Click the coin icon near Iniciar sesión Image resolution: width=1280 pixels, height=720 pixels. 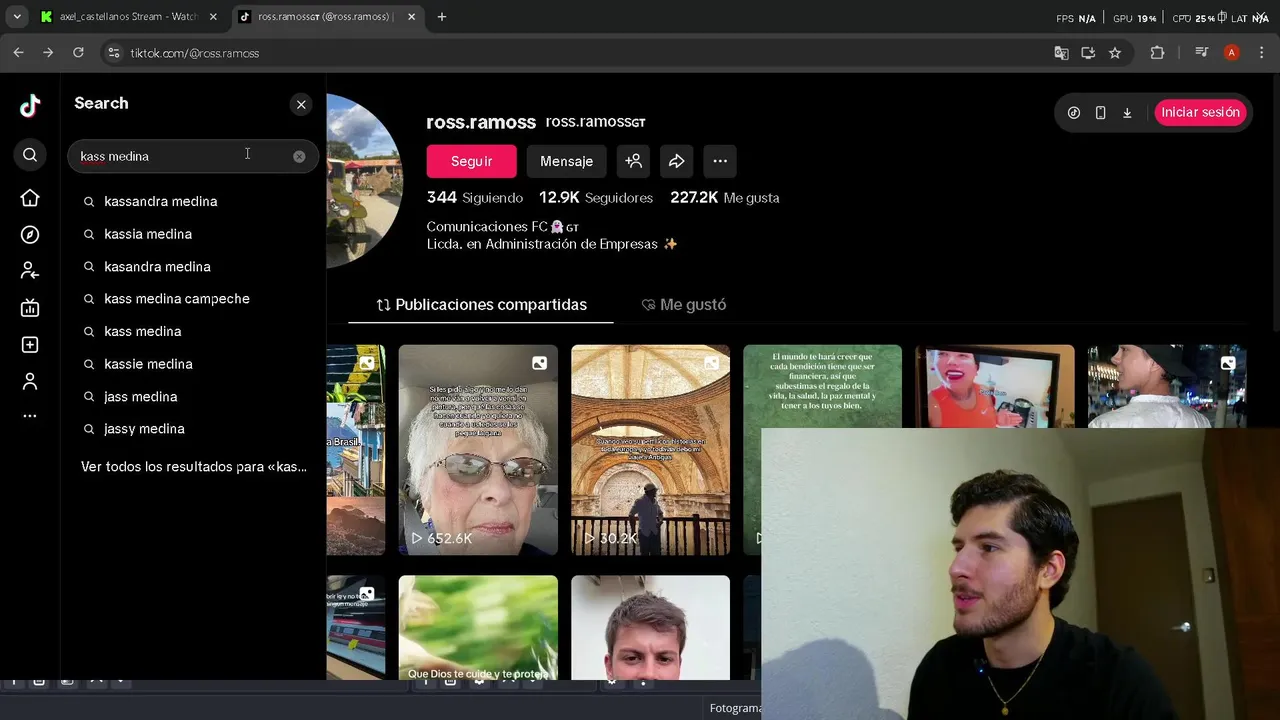[1074, 113]
